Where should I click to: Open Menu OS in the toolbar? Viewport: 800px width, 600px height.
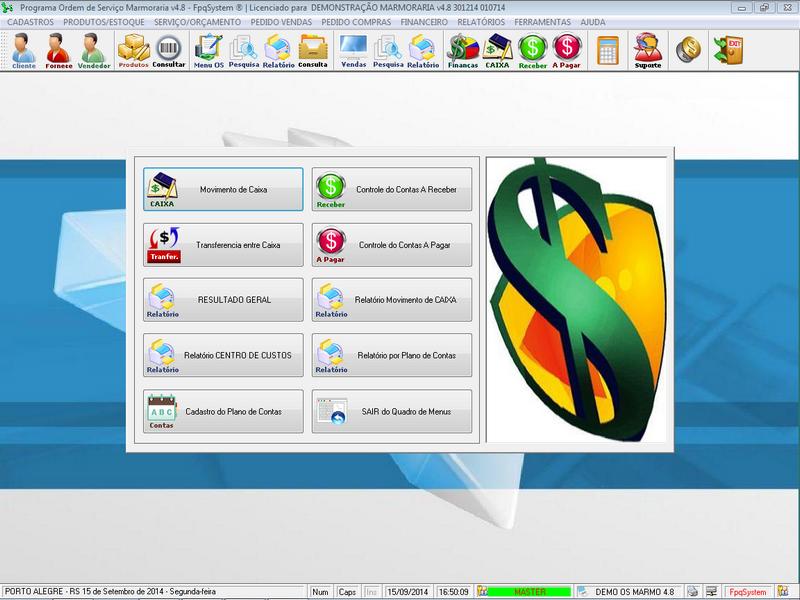tap(209, 49)
